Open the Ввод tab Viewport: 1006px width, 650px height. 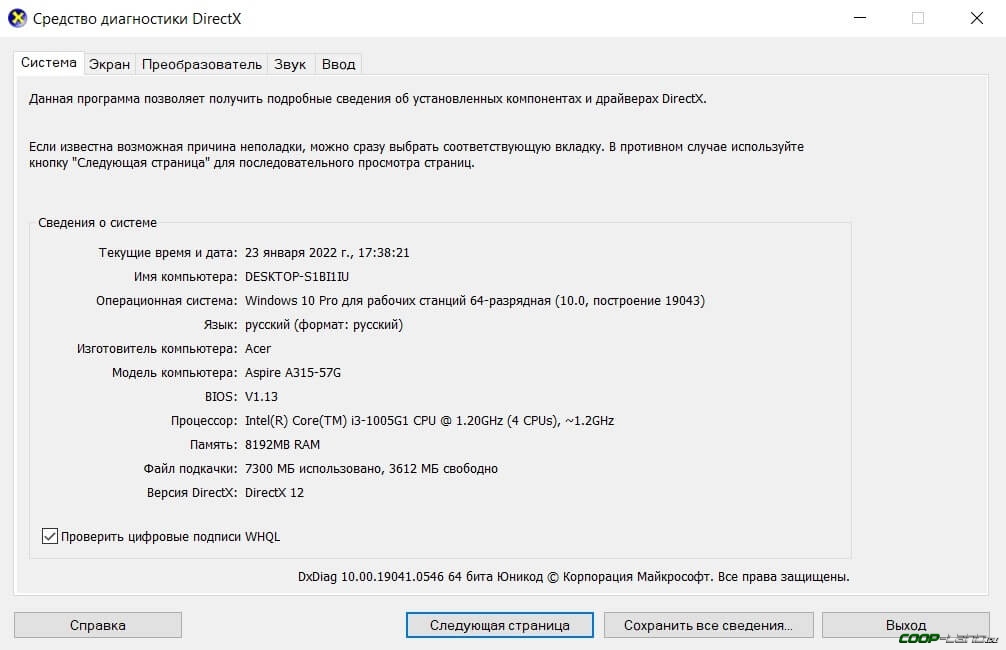(x=338, y=64)
